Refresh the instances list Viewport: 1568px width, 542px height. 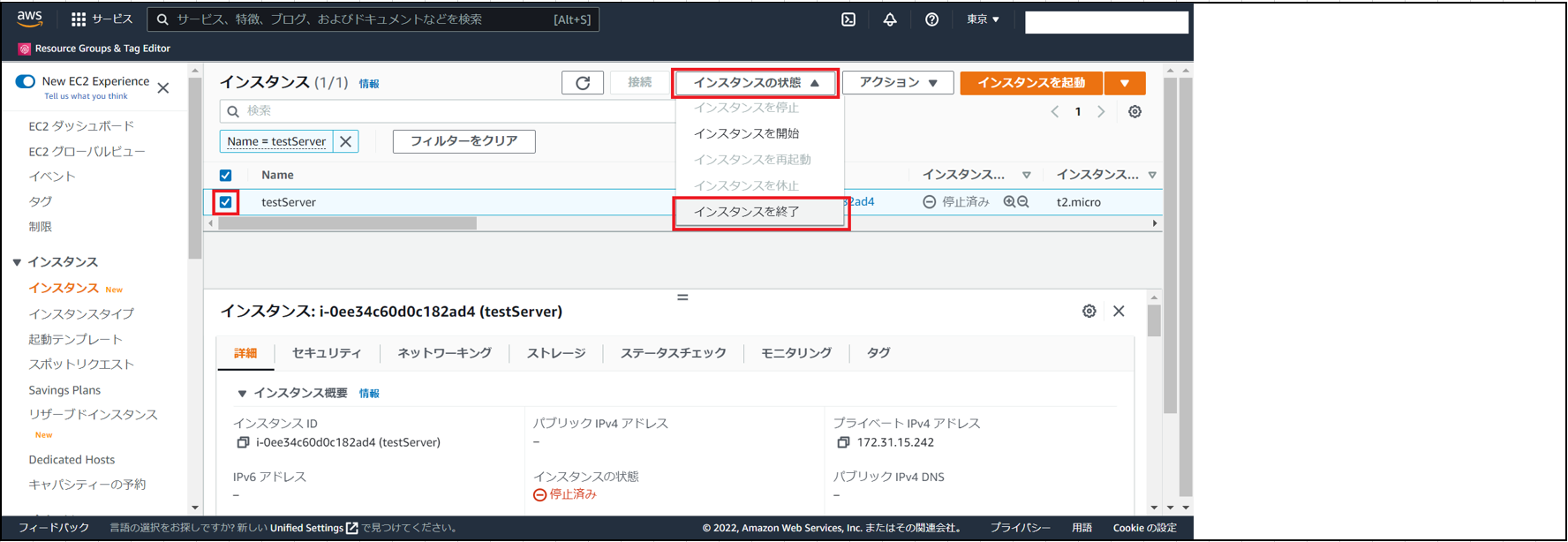pyautogui.click(x=583, y=83)
